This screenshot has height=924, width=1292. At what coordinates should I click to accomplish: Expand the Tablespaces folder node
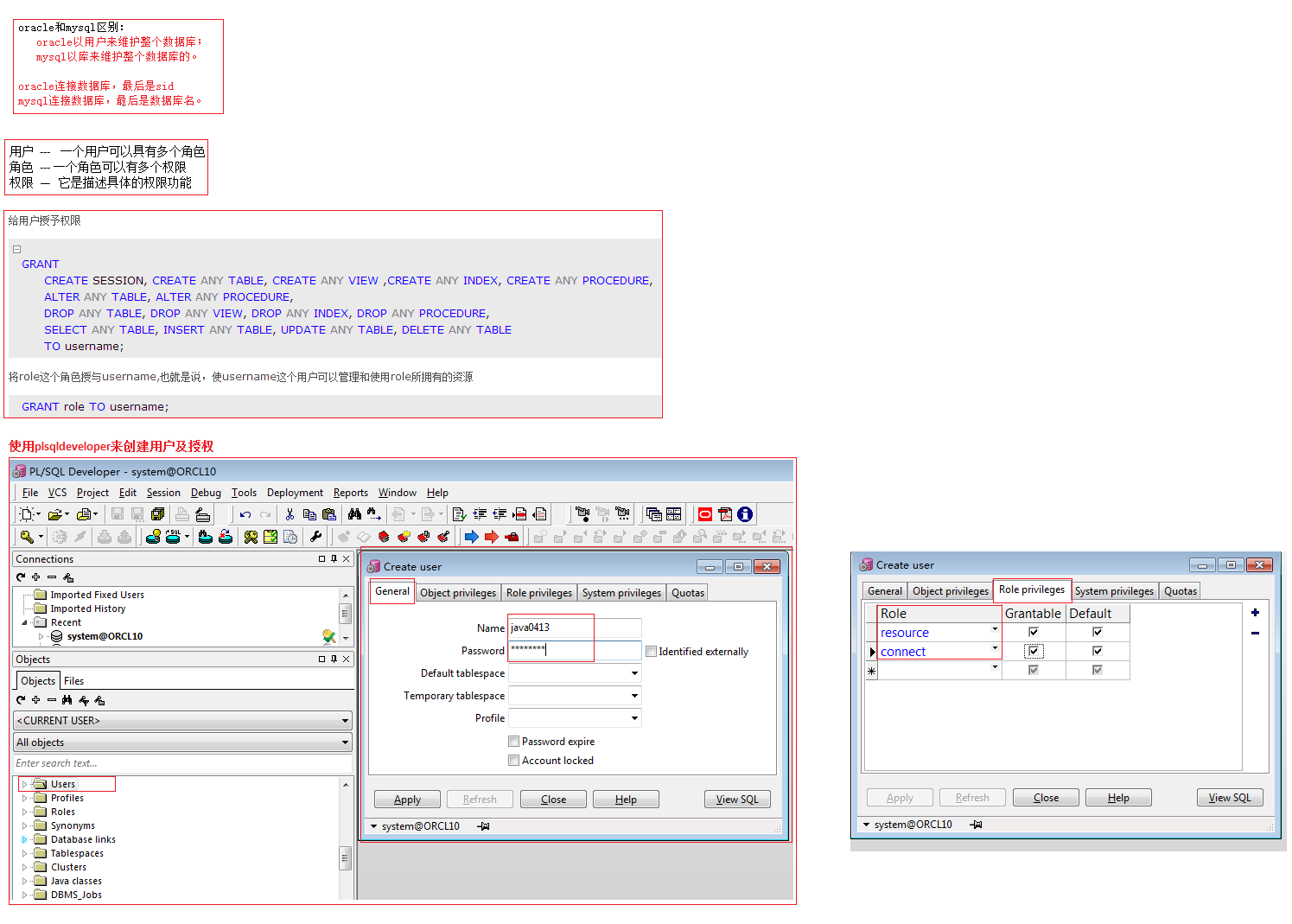coord(24,854)
